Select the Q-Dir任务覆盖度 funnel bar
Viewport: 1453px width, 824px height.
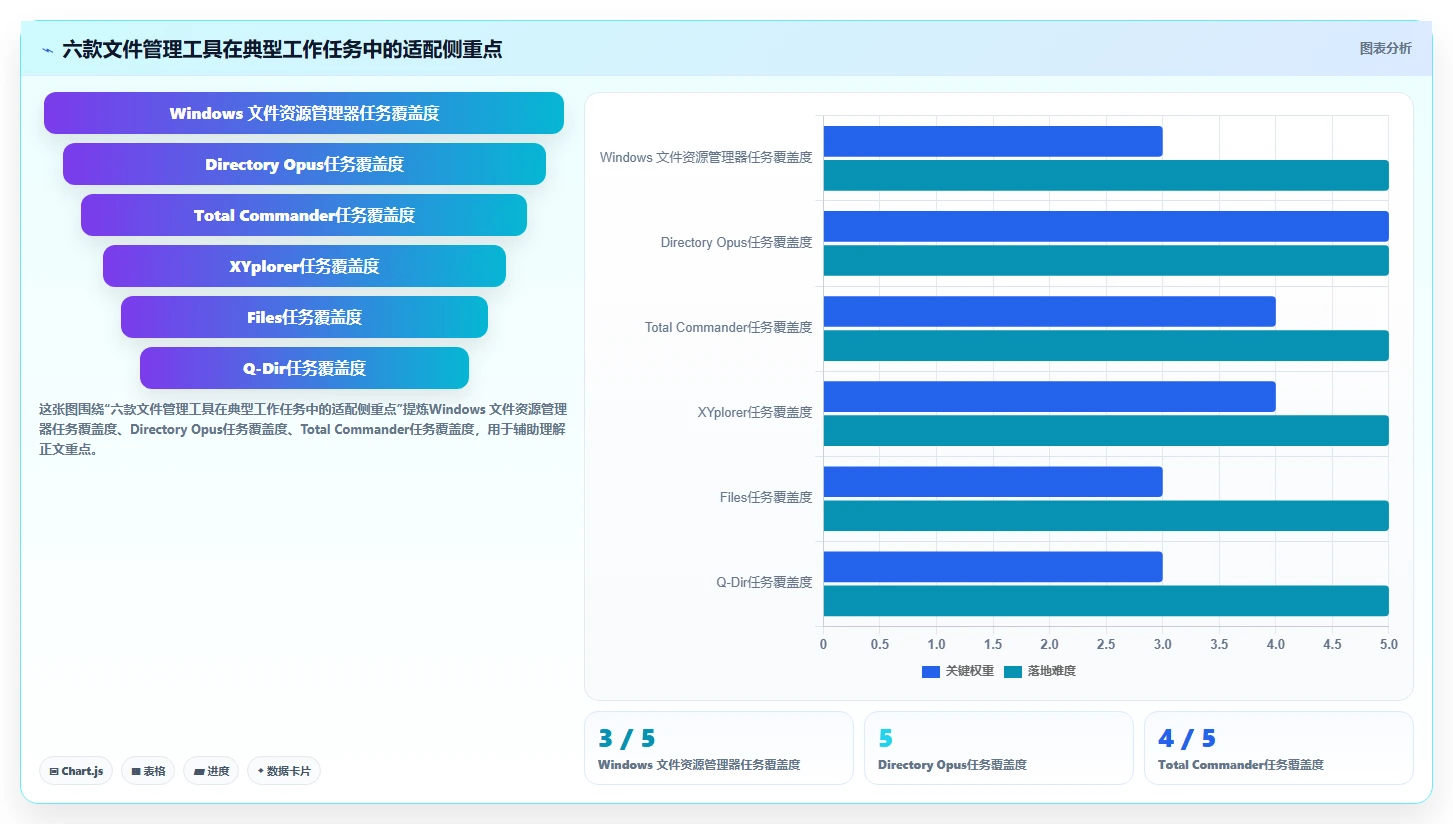[x=304, y=368]
